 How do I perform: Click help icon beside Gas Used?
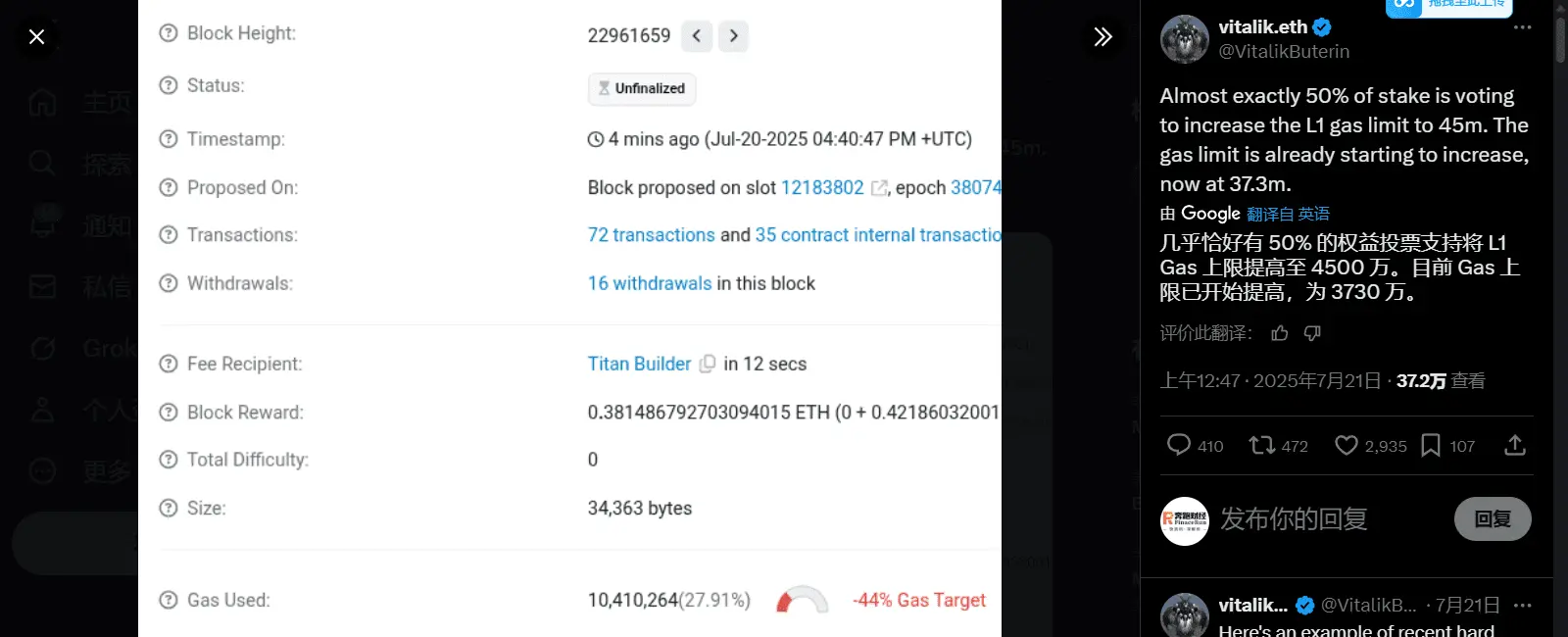169,600
